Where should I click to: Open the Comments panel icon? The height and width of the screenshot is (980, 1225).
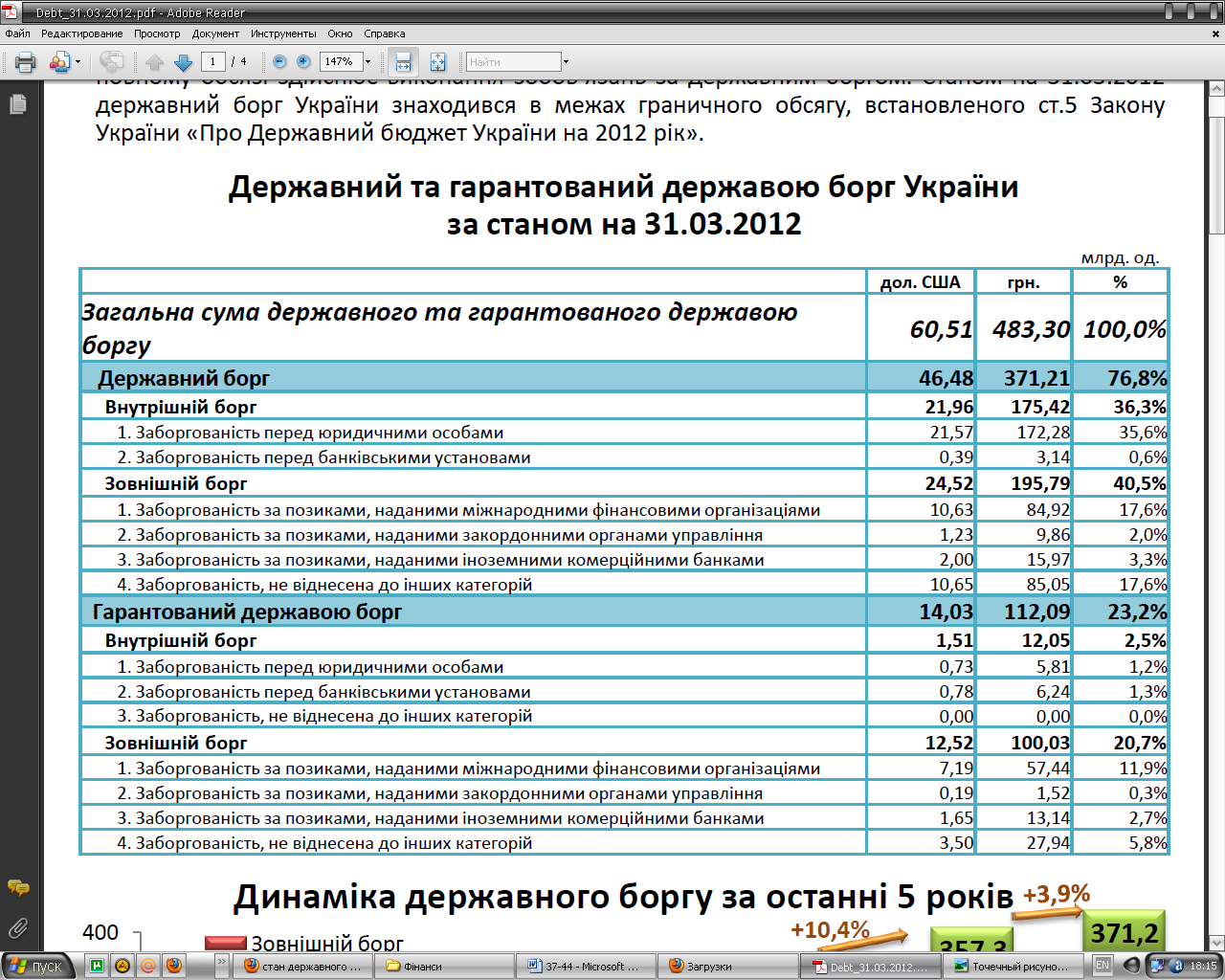click(x=17, y=888)
